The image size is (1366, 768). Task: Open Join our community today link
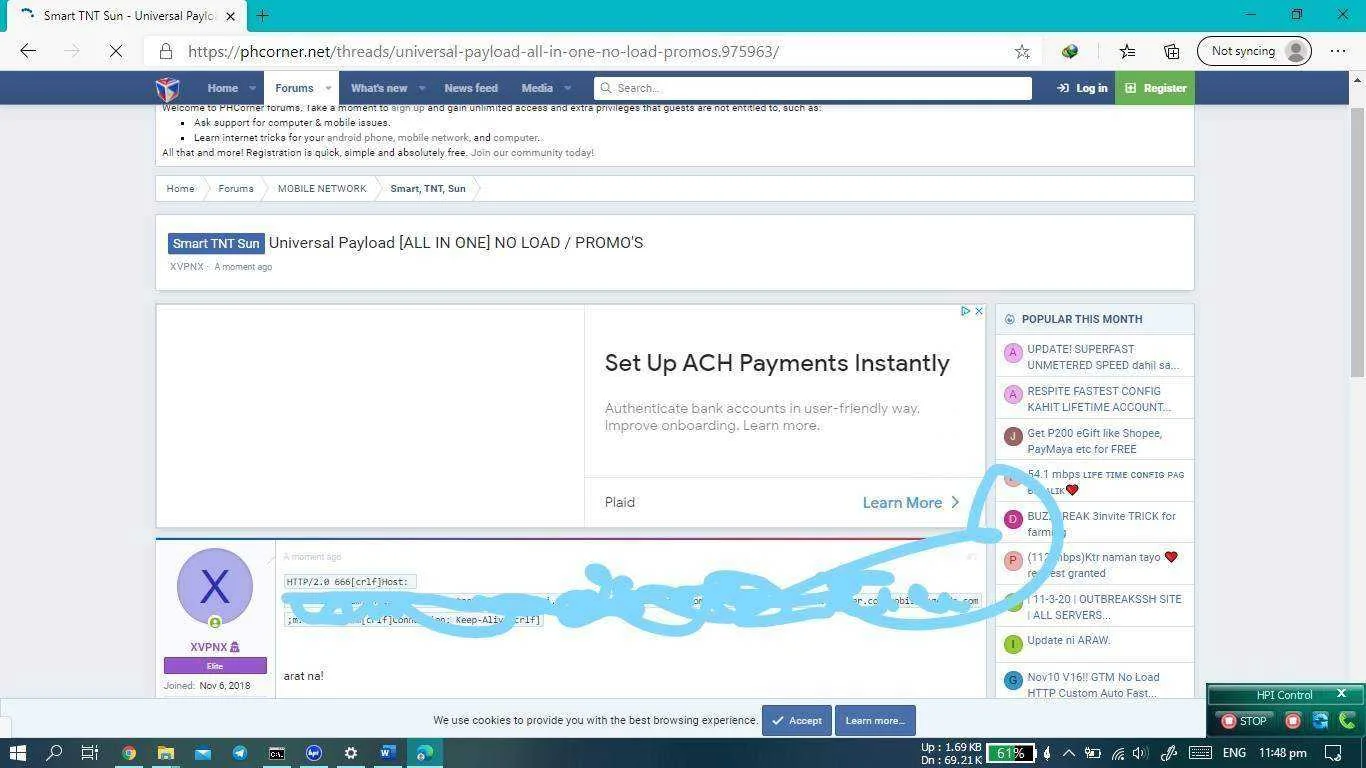532,153
